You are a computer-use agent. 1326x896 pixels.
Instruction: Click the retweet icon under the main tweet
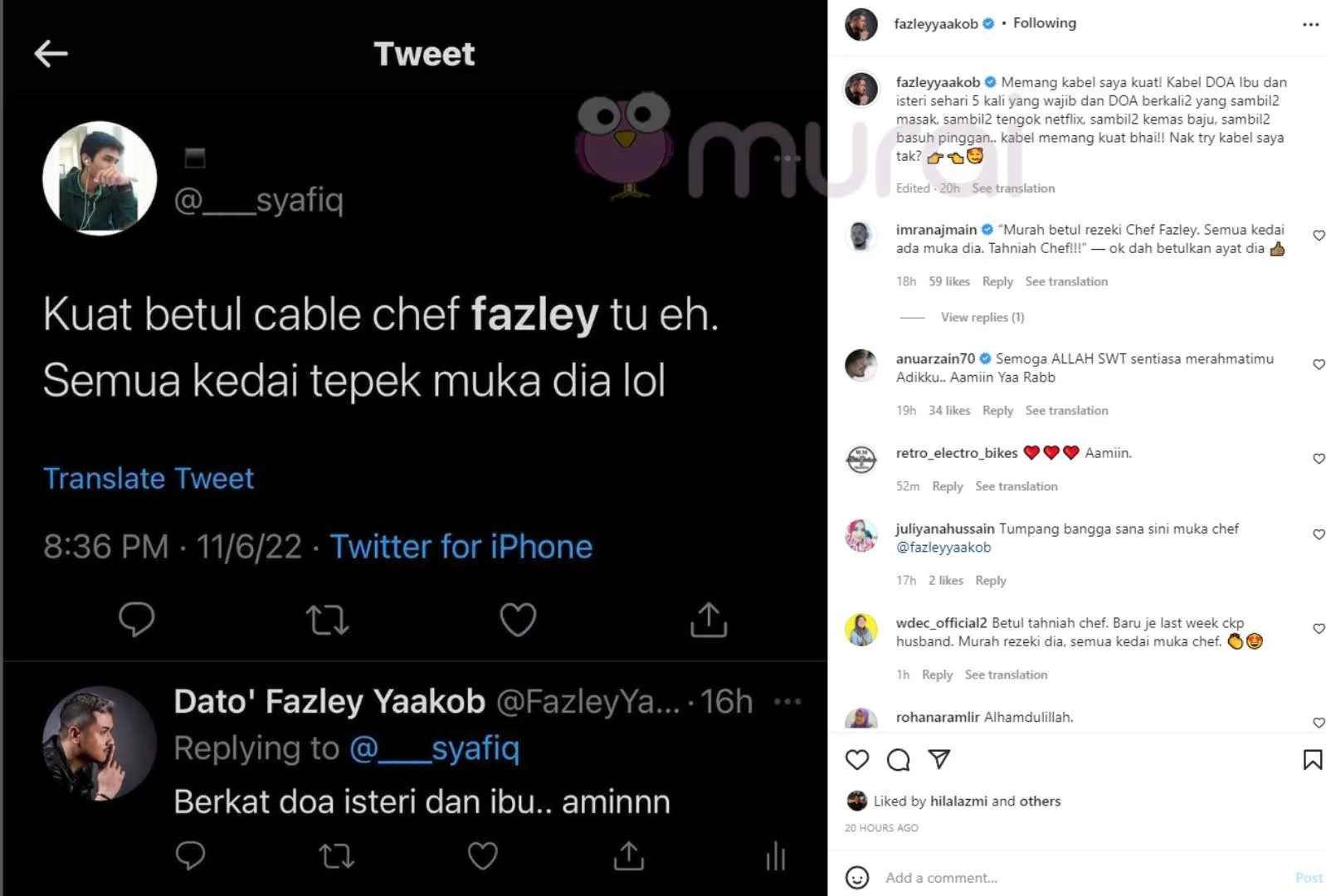point(327,620)
